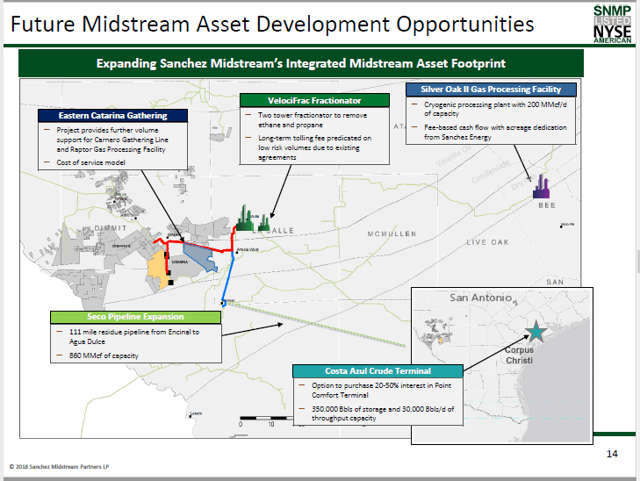
Task: Select the Silver Oak II Gas Processing Facility header
Action: (x=491, y=89)
